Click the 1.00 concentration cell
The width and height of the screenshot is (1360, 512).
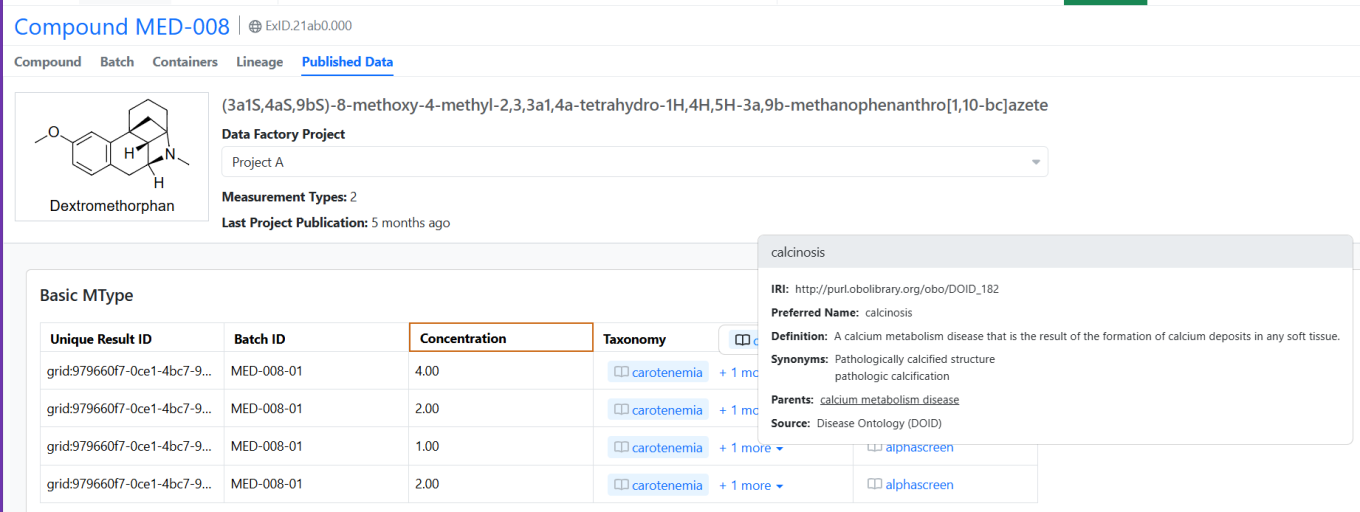click(501, 446)
